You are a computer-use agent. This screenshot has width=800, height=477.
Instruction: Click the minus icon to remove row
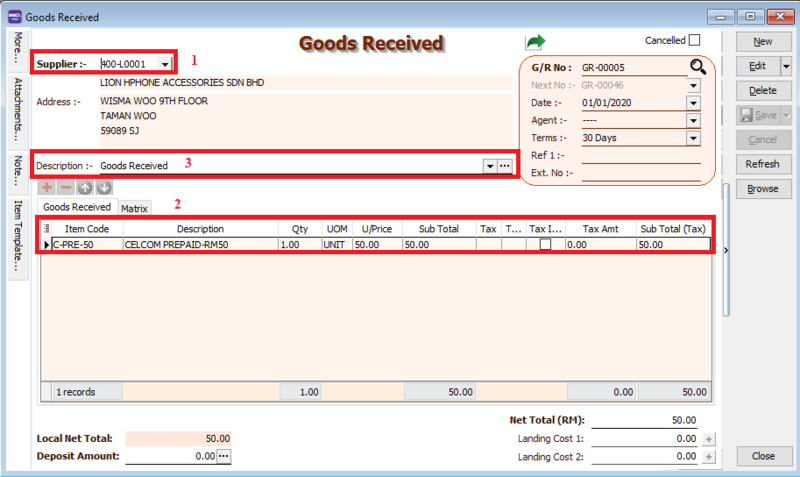click(x=66, y=187)
